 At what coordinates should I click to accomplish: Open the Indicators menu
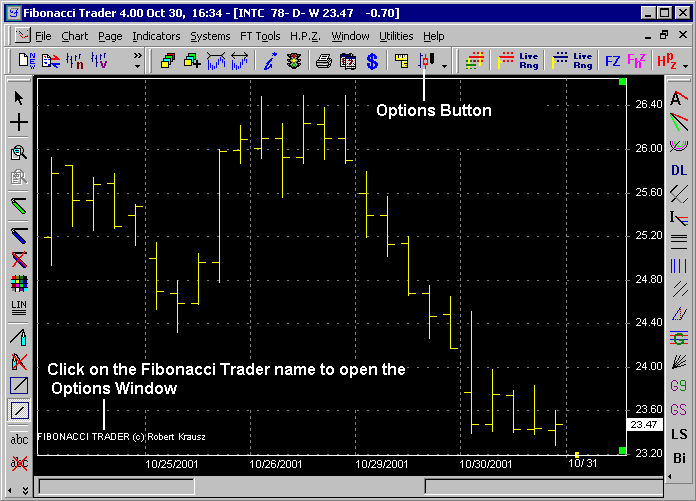[x=156, y=36]
